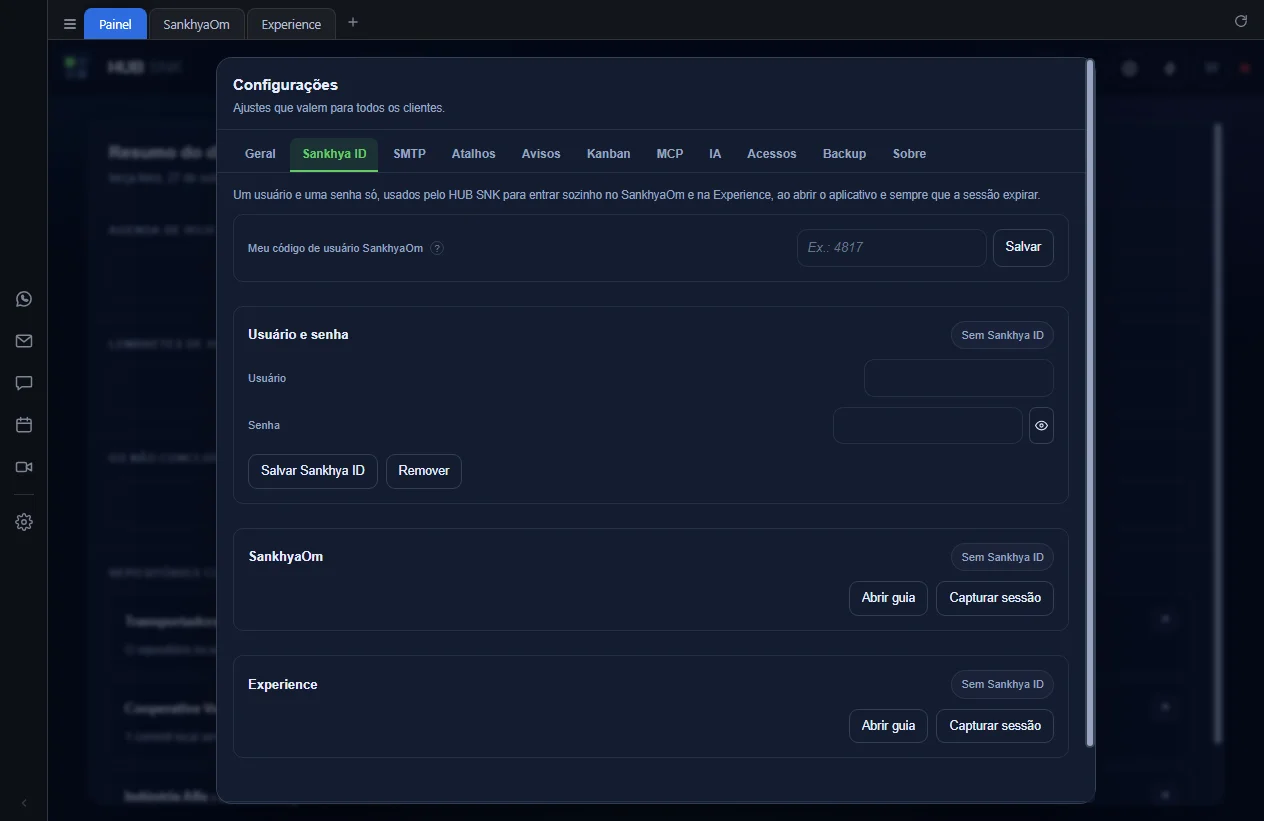Open the Avisos settings tab
This screenshot has width=1264, height=821.
(541, 154)
